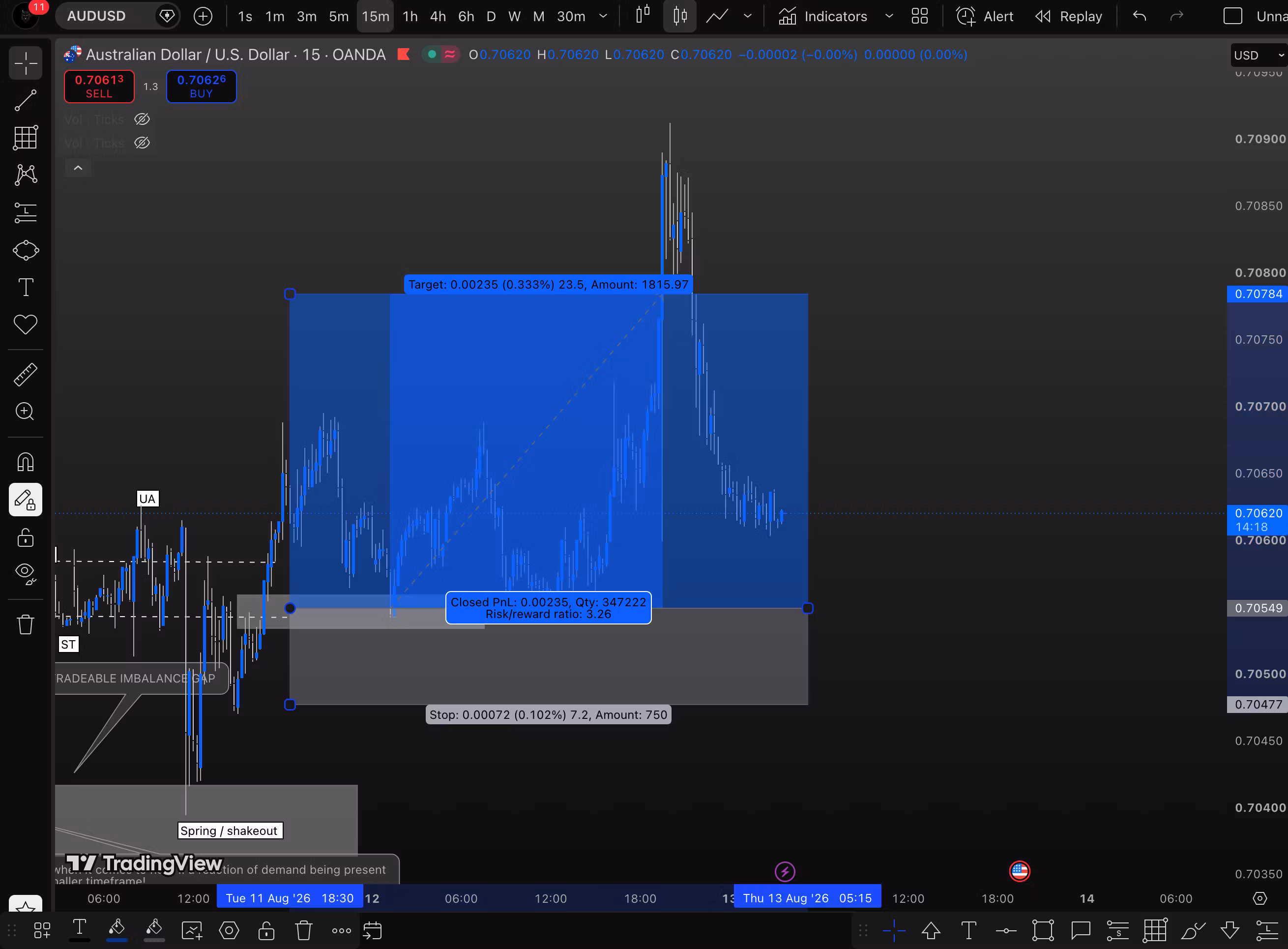This screenshot has width=1288, height=949.
Task: Select the crosshair cursor tool in left sidebar
Action: click(25, 62)
